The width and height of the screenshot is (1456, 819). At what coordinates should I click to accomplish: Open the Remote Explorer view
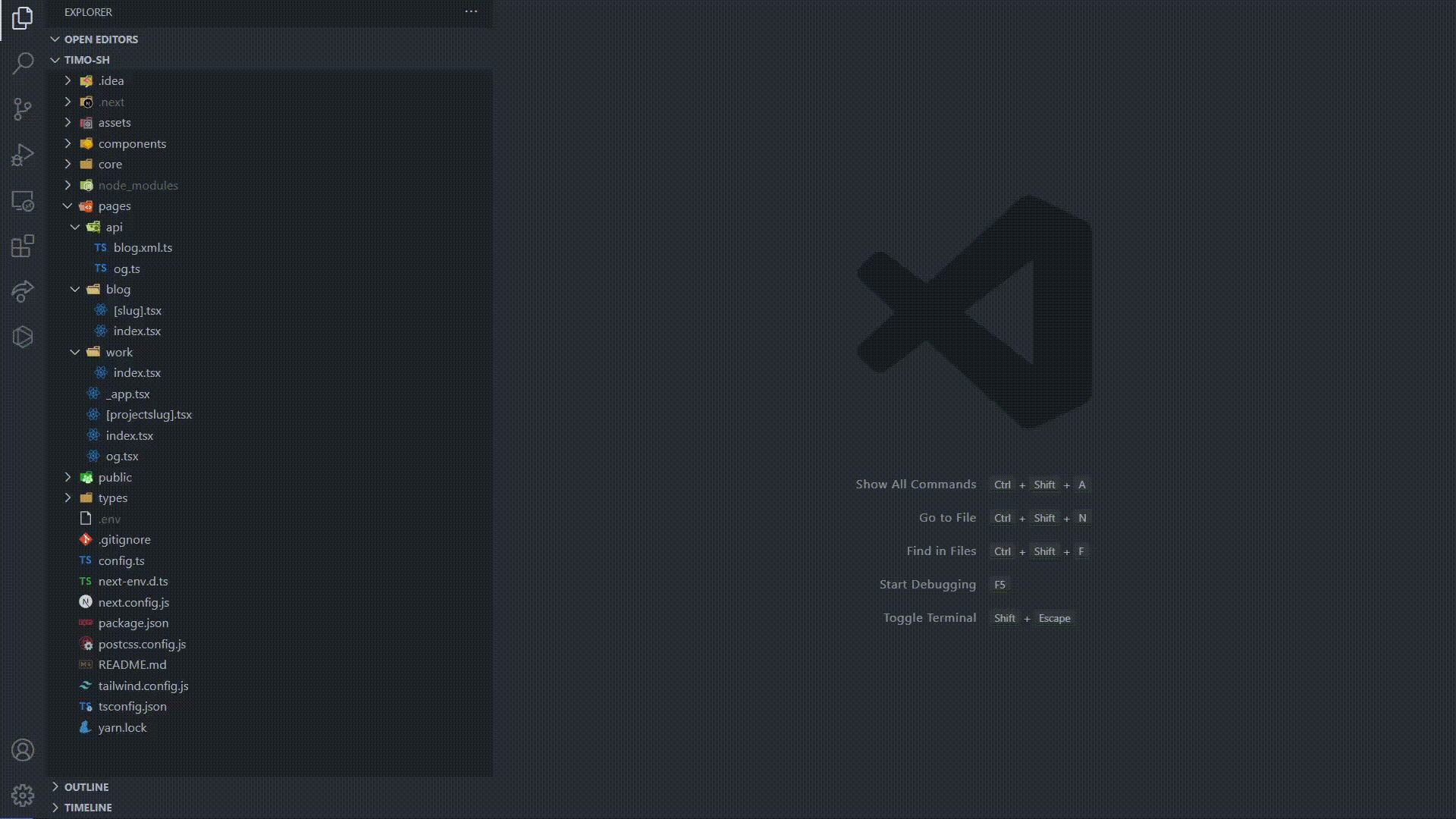22,201
